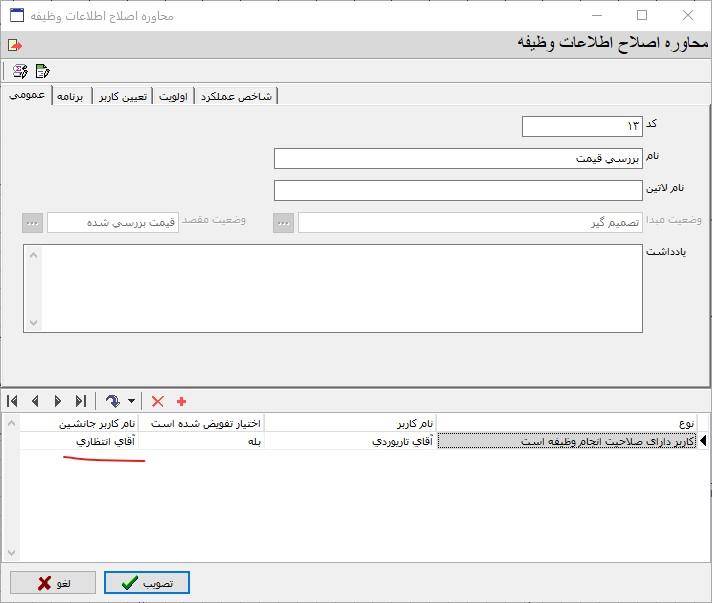Switch to the برنامه tab
Image resolution: width=712 pixels, height=603 pixels.
(x=71, y=96)
